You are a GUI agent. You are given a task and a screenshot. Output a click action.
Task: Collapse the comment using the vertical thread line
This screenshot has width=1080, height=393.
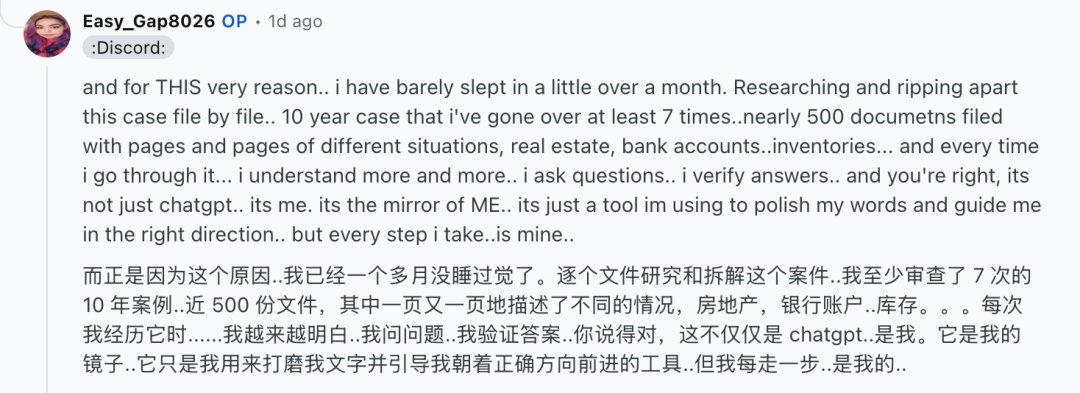tap(47, 227)
